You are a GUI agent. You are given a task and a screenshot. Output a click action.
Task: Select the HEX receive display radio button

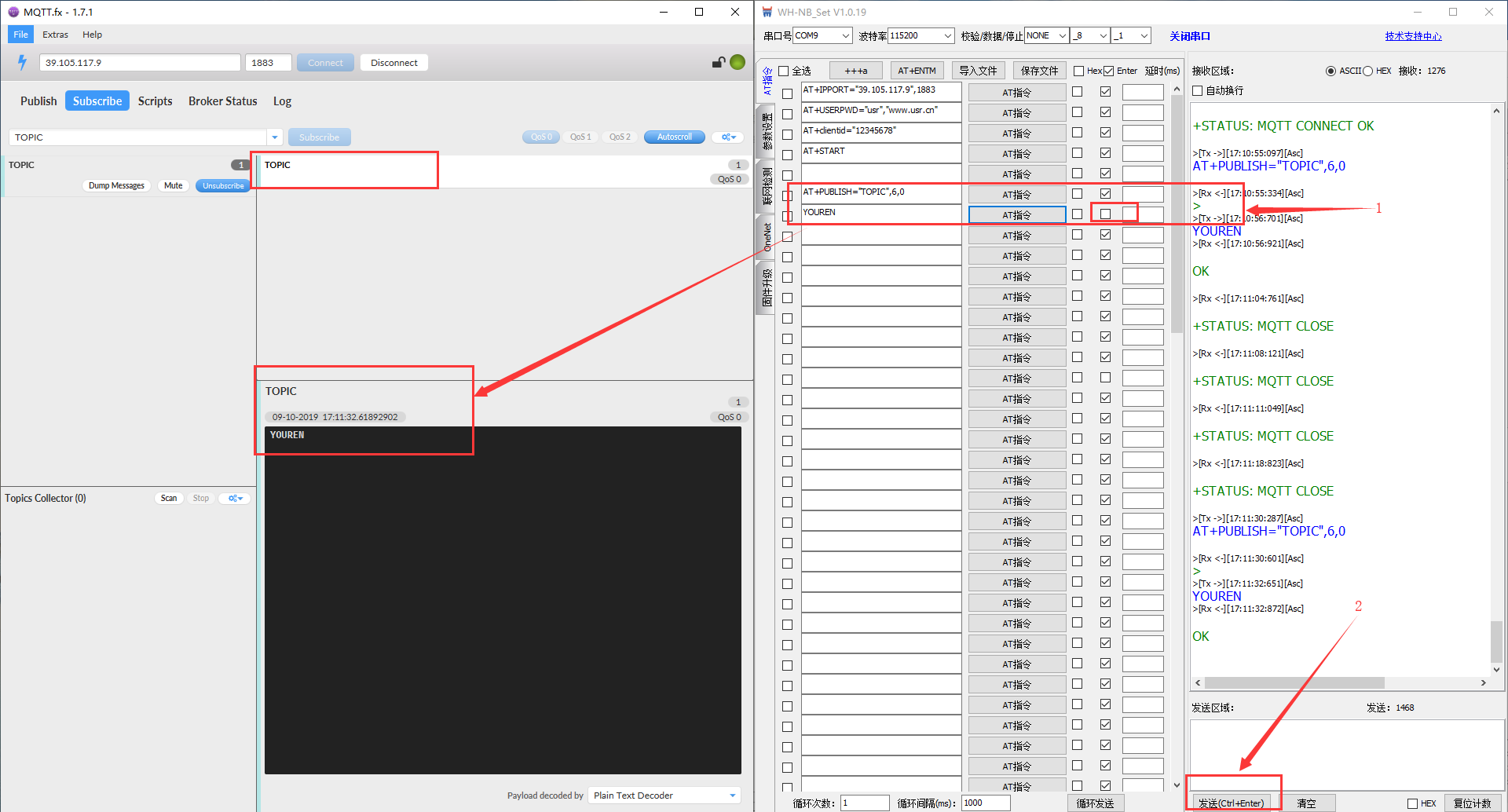1367,71
